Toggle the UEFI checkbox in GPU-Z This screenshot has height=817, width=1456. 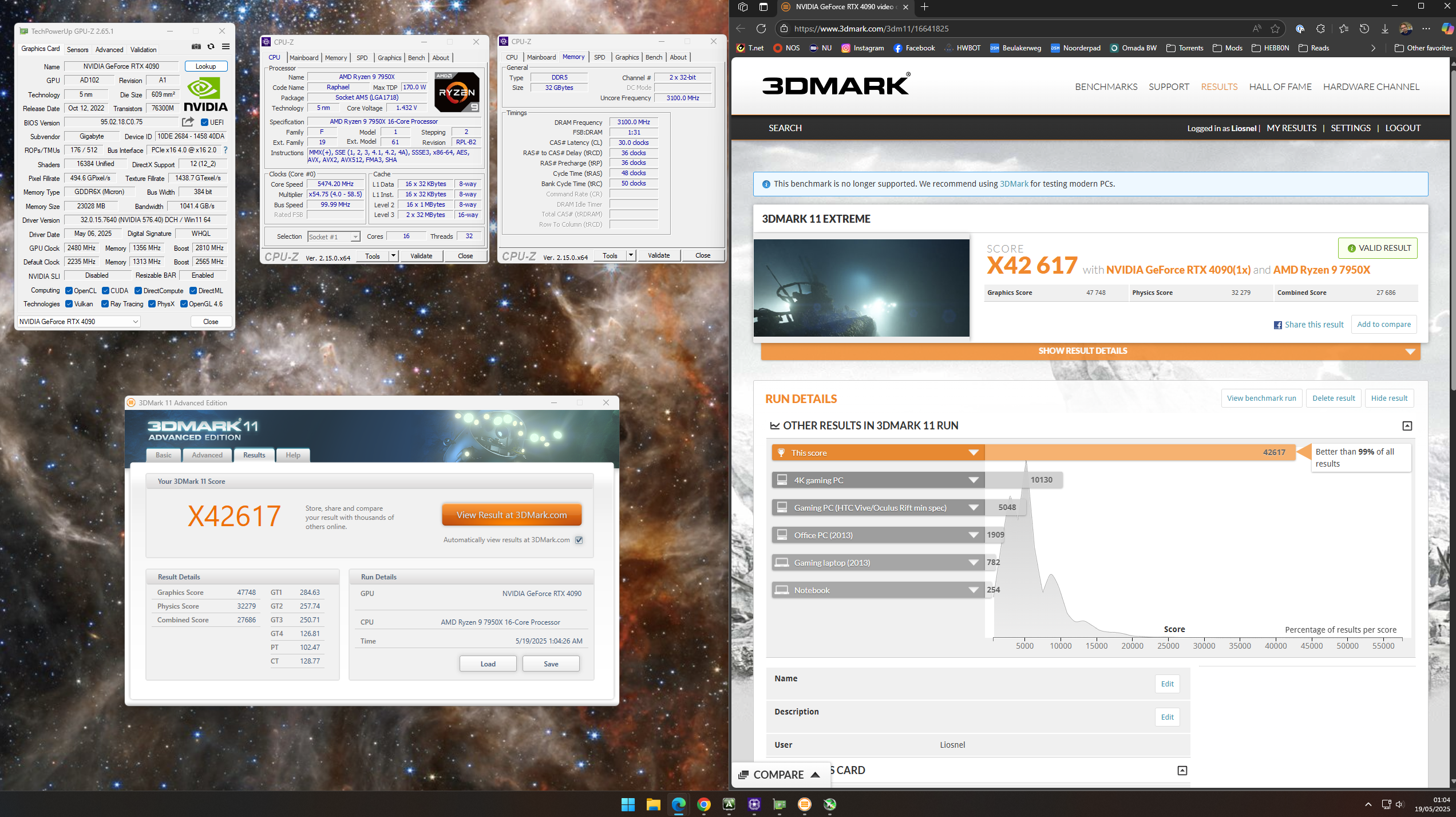click(204, 122)
